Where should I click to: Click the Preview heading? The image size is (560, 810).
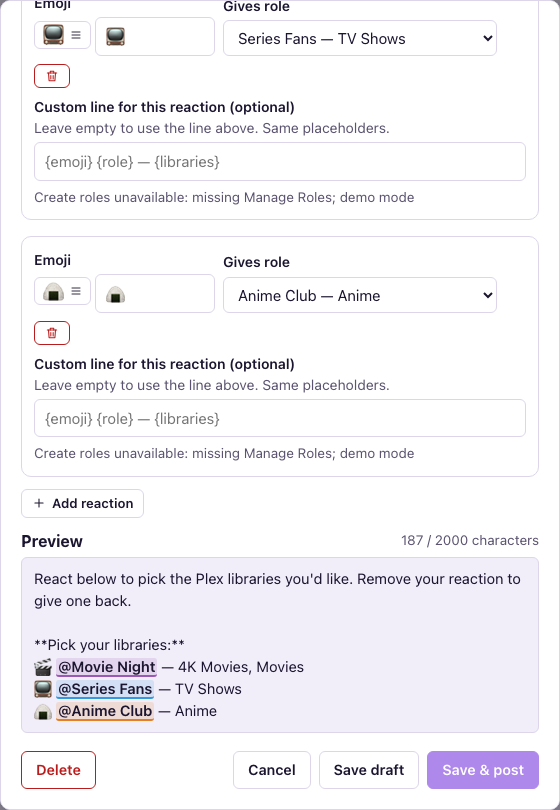pos(52,541)
